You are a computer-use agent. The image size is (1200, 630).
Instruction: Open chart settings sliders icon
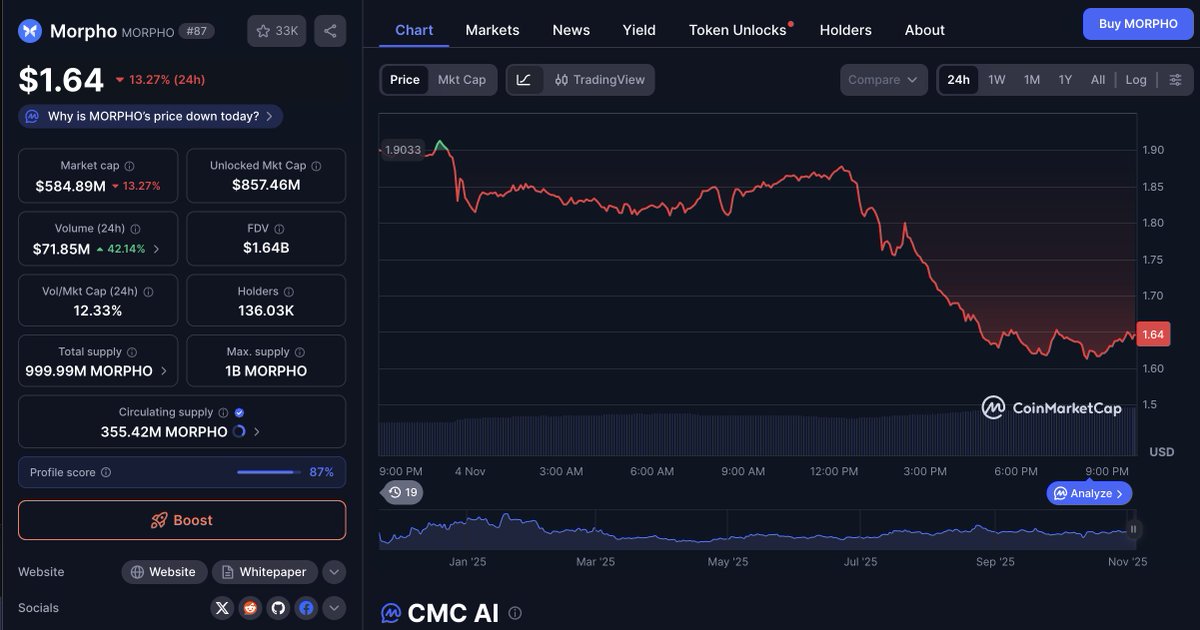point(1175,80)
